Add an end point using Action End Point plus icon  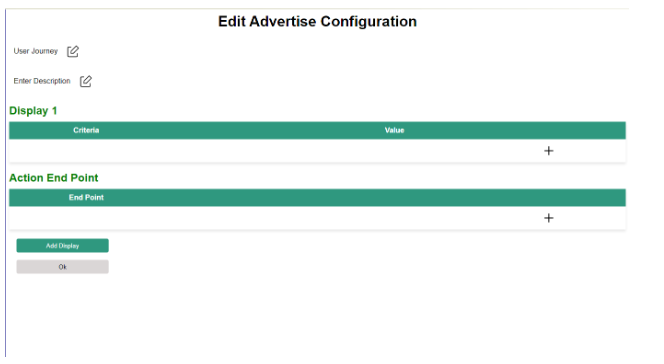point(548,218)
